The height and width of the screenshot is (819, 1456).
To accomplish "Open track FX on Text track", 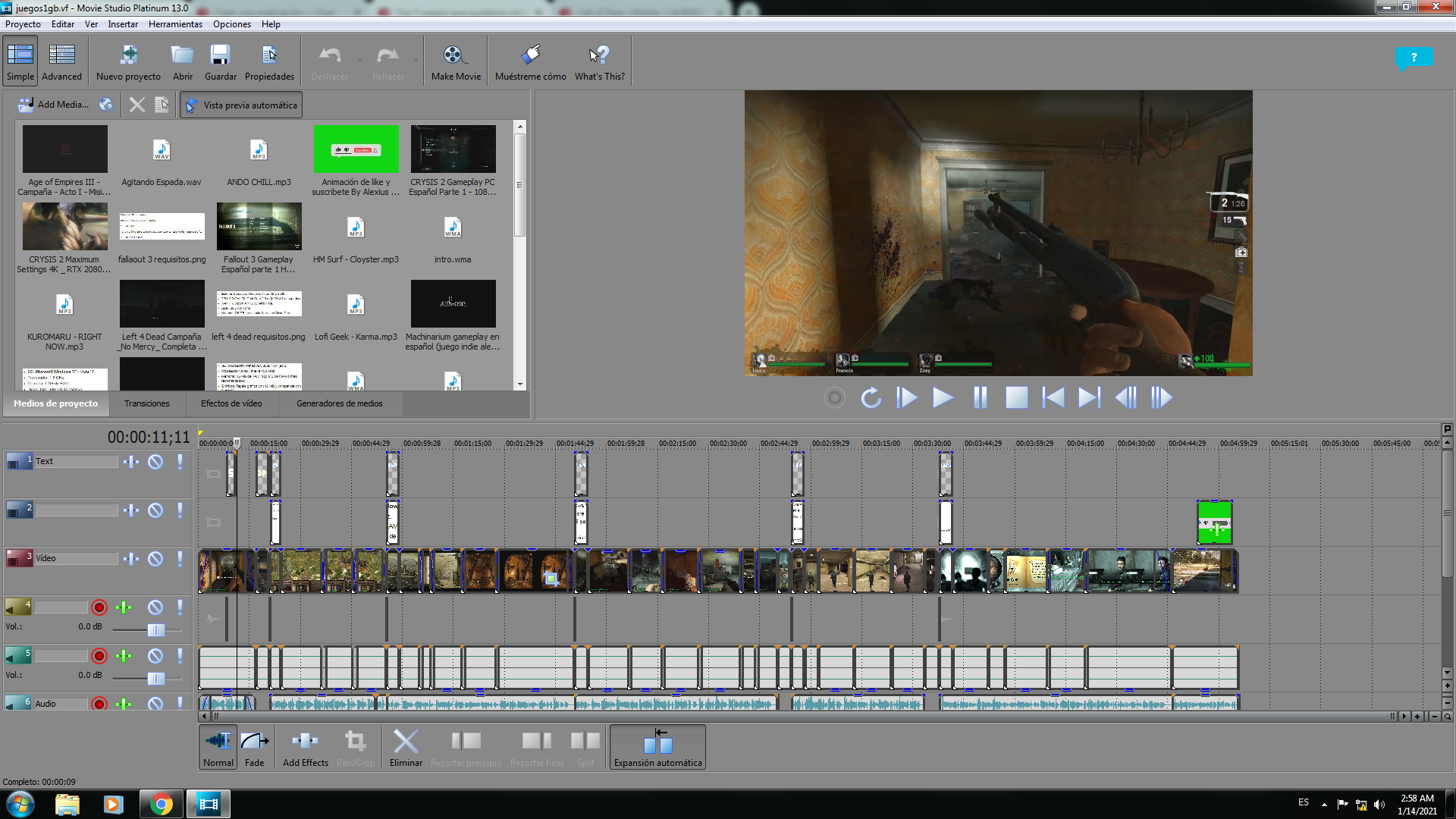I will [131, 461].
